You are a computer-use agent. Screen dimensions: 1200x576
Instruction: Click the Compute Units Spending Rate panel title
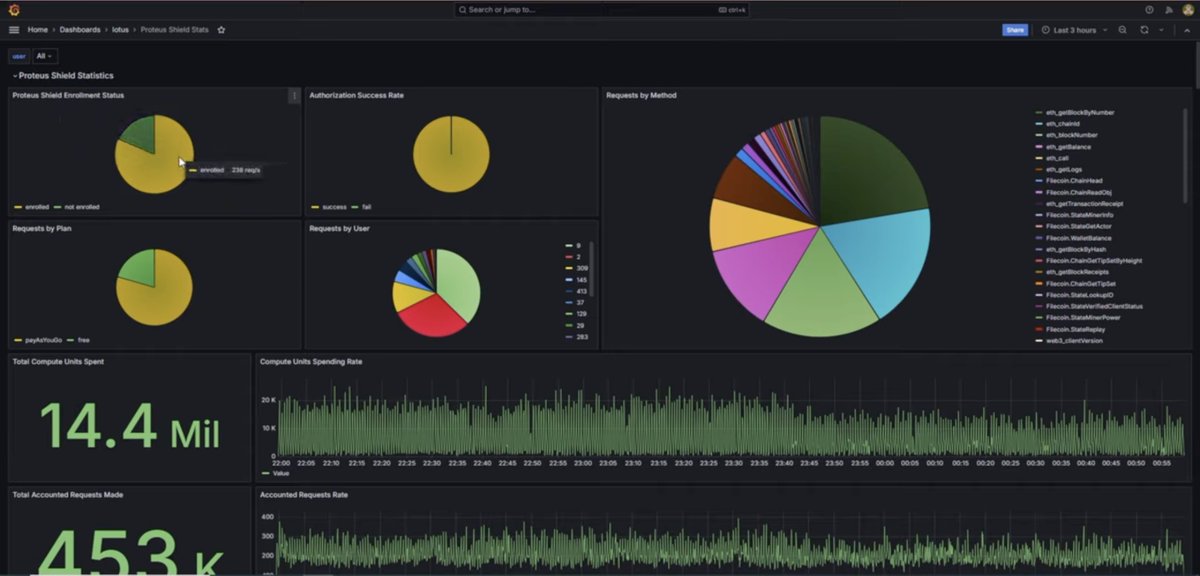point(311,361)
